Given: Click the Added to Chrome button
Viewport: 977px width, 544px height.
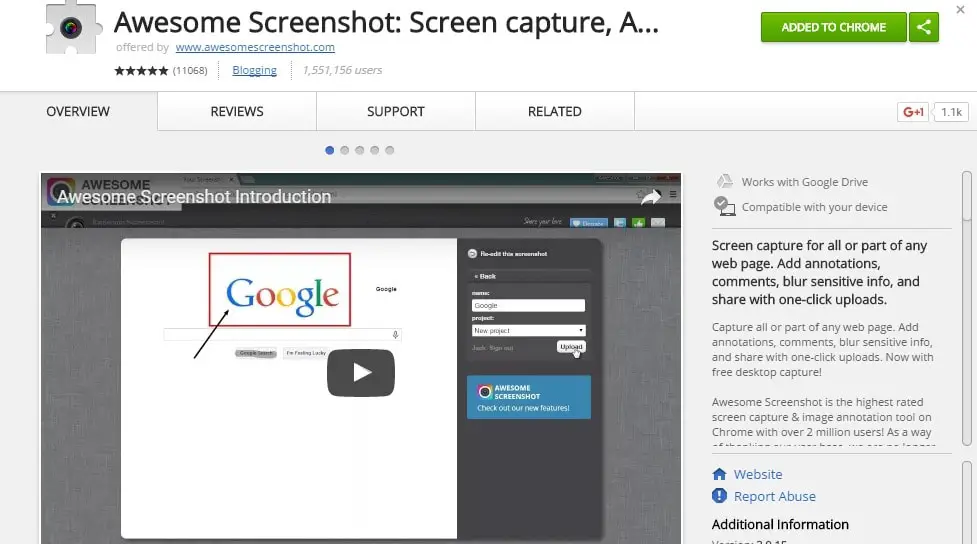Looking at the screenshot, I should [x=833, y=27].
